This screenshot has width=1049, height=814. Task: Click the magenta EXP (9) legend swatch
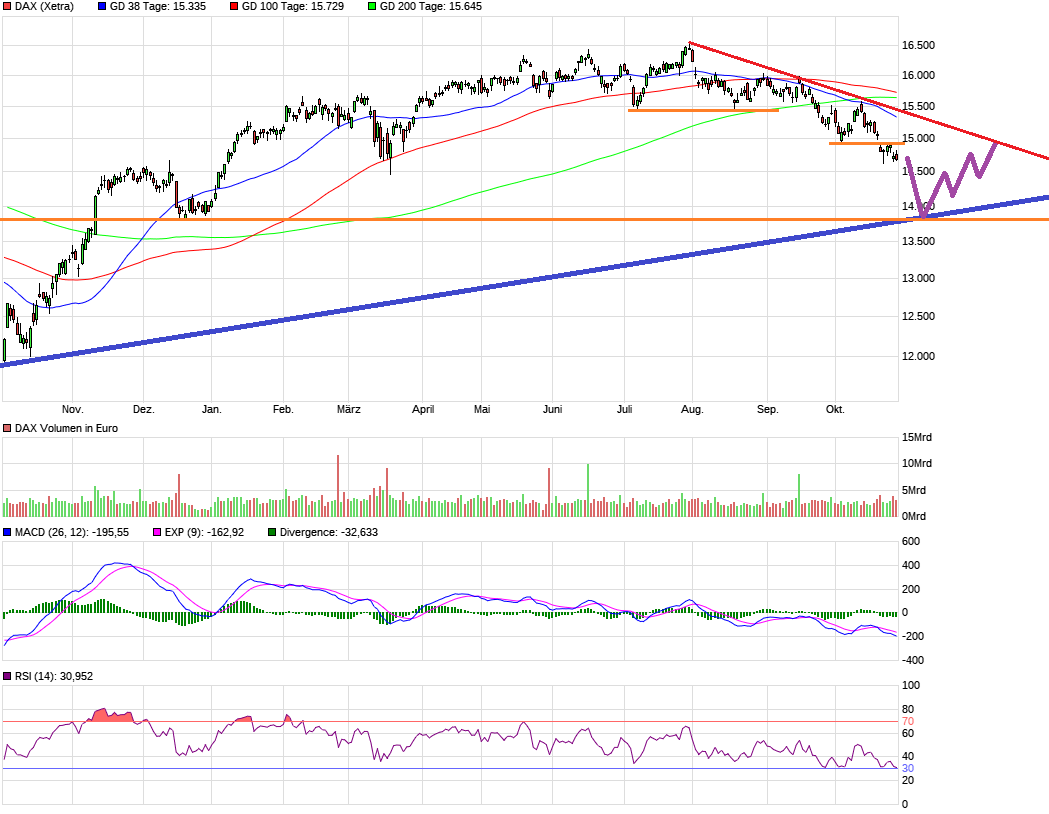[x=157, y=532]
